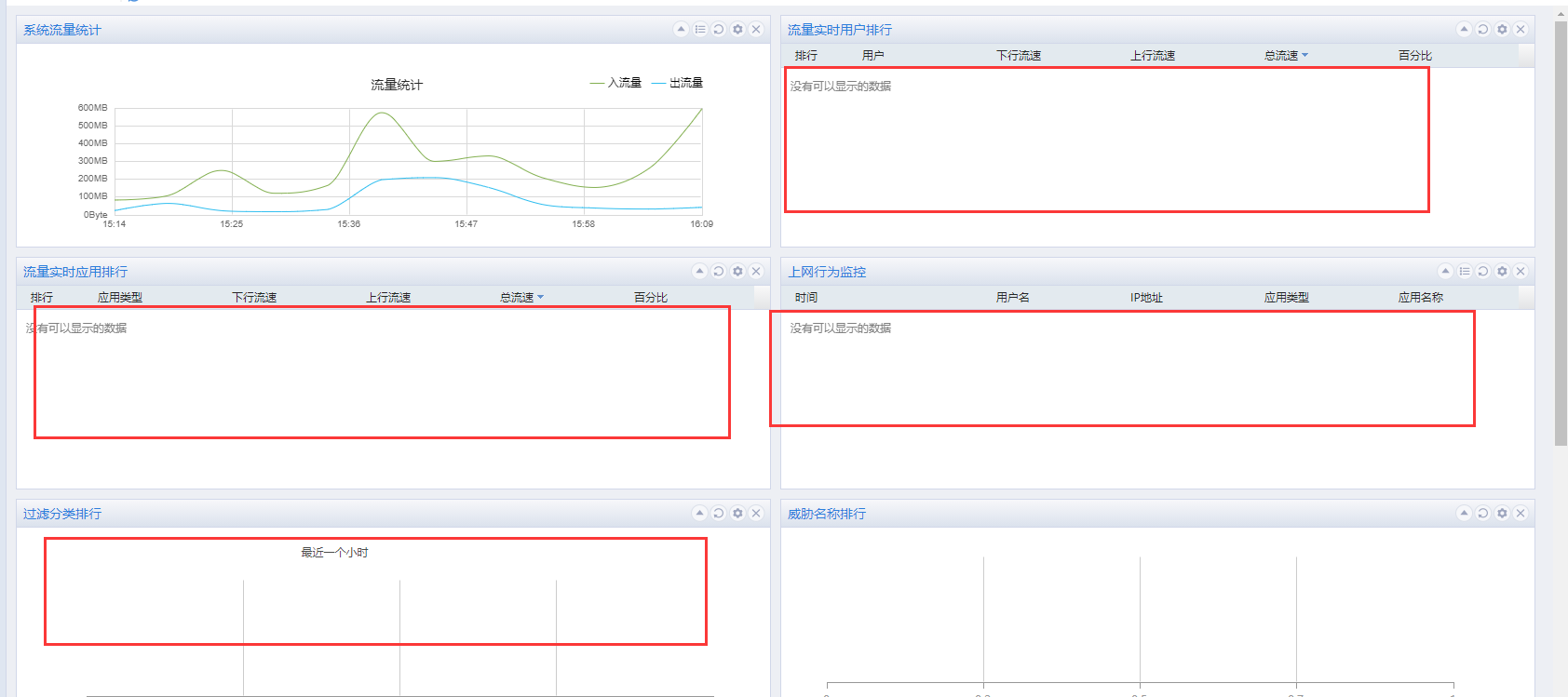Sort by 总流速 in 流量实时应用排行 table

521,298
